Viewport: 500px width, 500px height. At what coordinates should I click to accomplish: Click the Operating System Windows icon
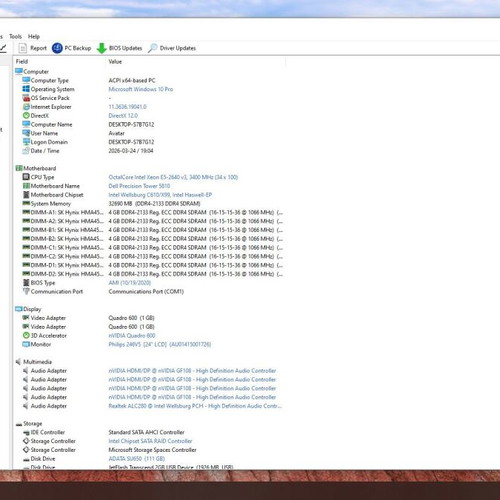click(26, 89)
